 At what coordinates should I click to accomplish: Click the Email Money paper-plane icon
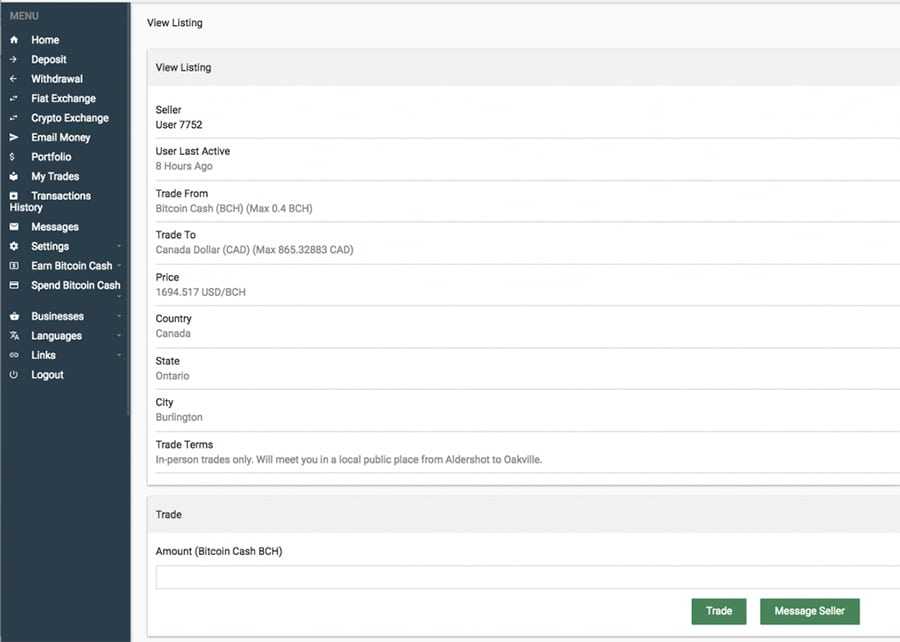coord(14,138)
